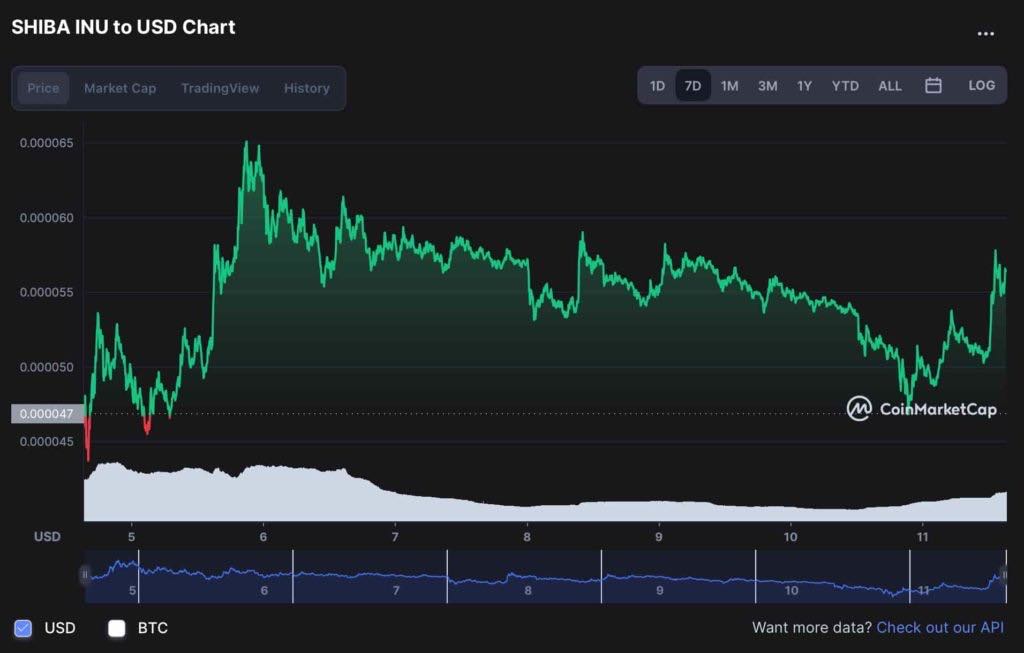
Task: Toggle LOG scale on the chart
Action: 982,86
